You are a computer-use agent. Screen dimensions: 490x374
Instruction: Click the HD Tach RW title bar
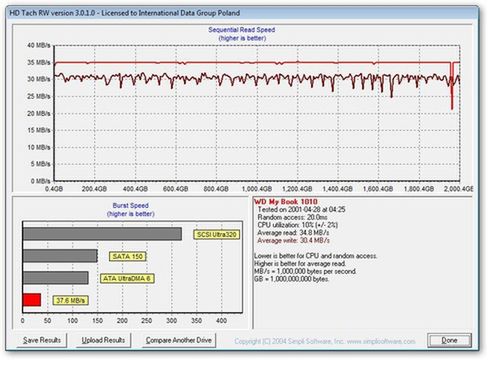(242, 13)
